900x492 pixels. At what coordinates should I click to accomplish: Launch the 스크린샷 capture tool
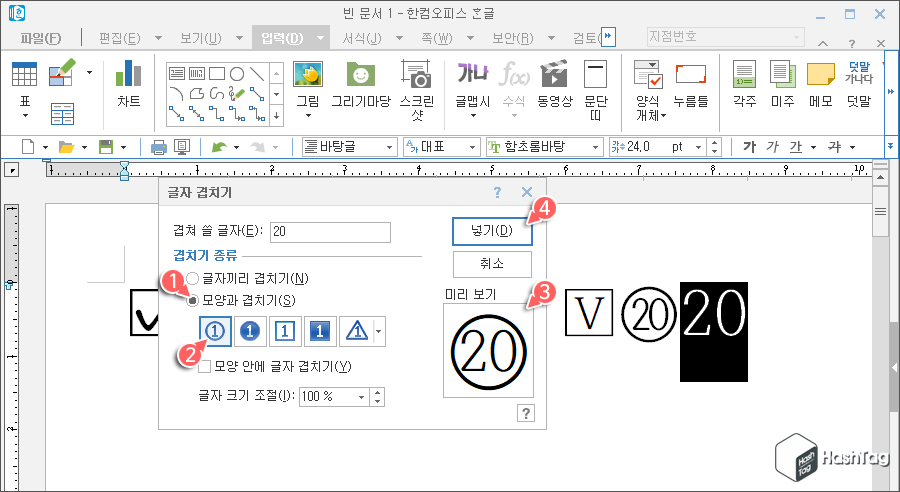(417, 90)
